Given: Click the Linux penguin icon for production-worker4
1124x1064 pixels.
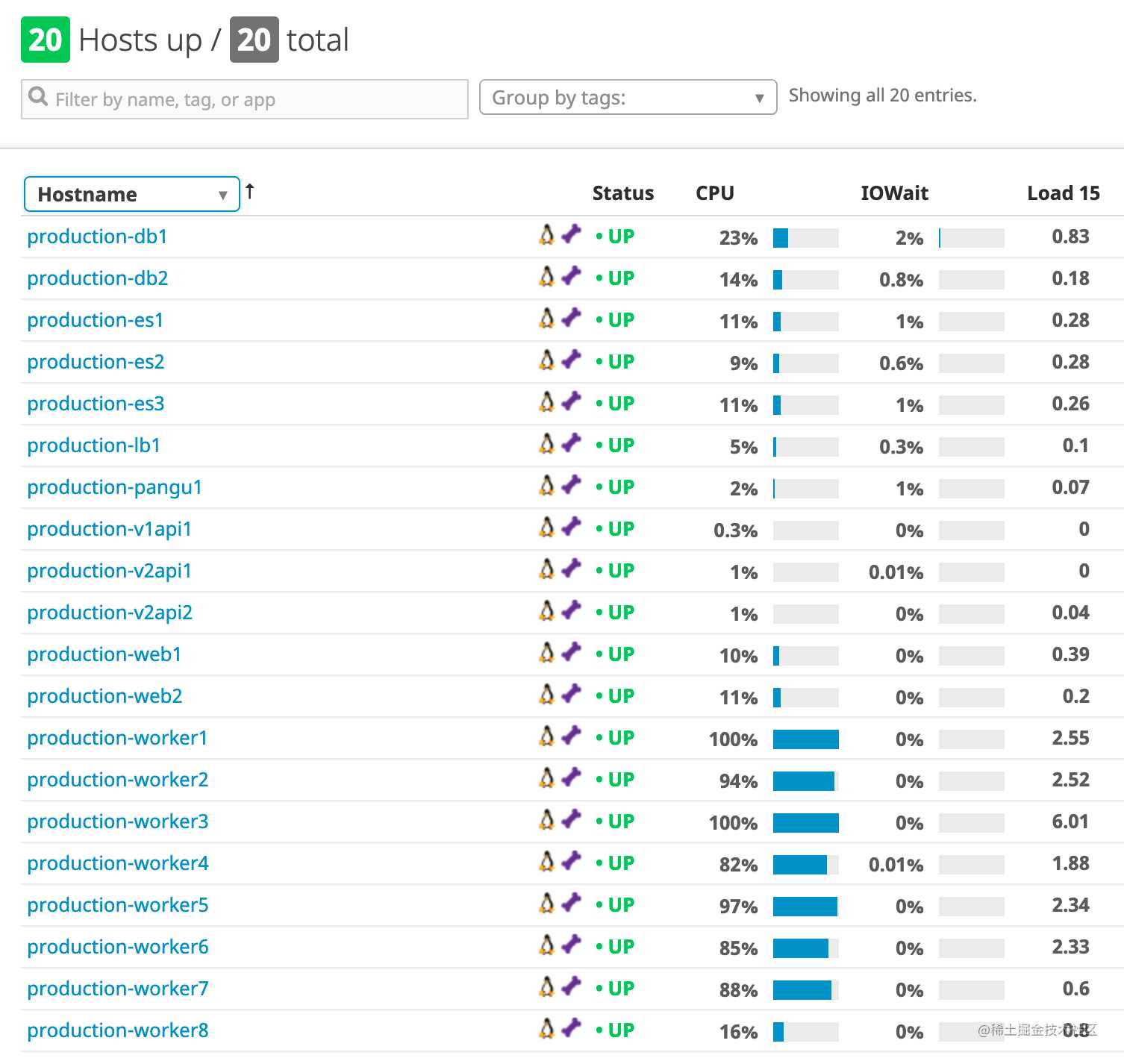Looking at the screenshot, I should pyautogui.click(x=547, y=861).
